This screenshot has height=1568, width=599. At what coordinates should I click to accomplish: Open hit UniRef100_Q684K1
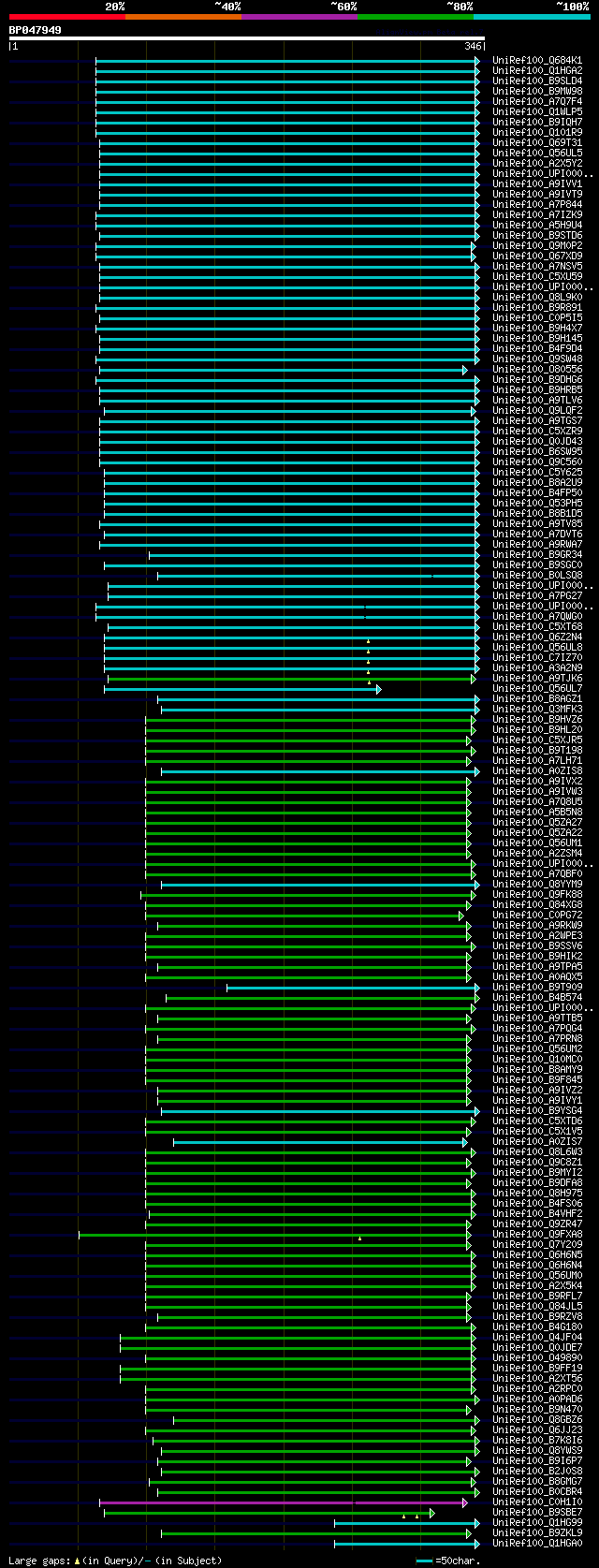[537, 60]
